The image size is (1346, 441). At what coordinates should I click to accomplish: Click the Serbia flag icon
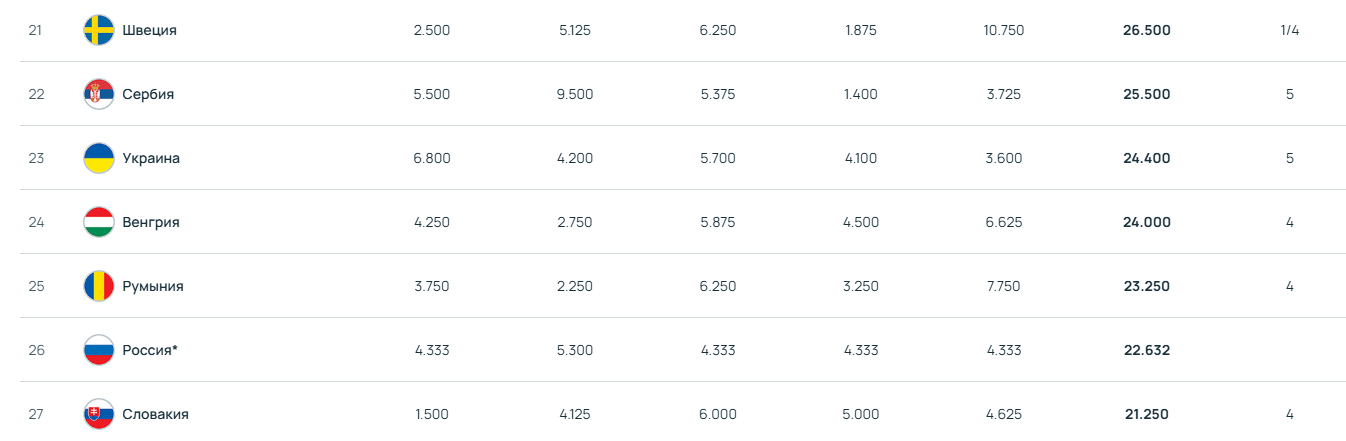tap(99, 94)
